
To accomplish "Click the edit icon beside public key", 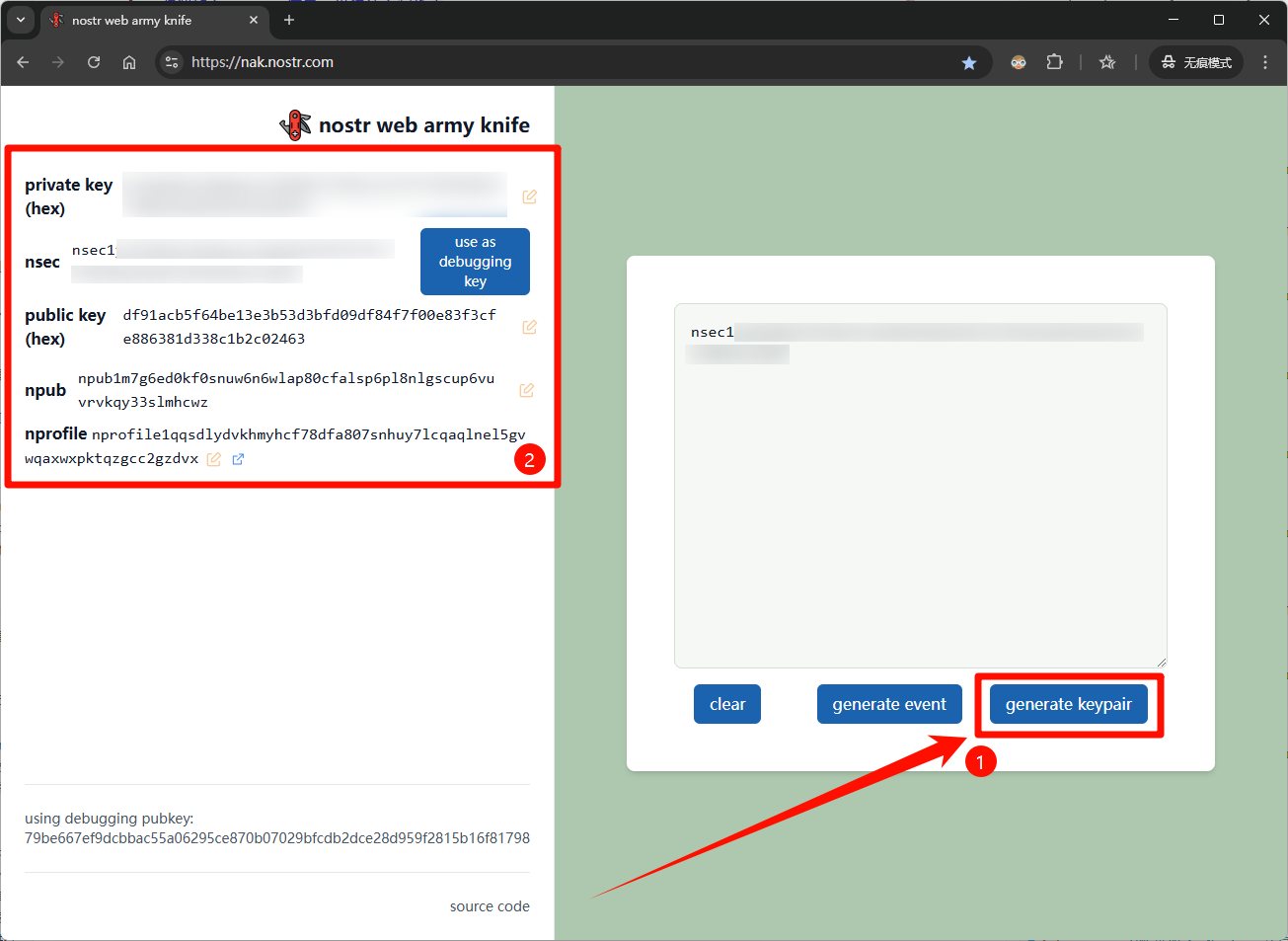I will [x=529, y=327].
